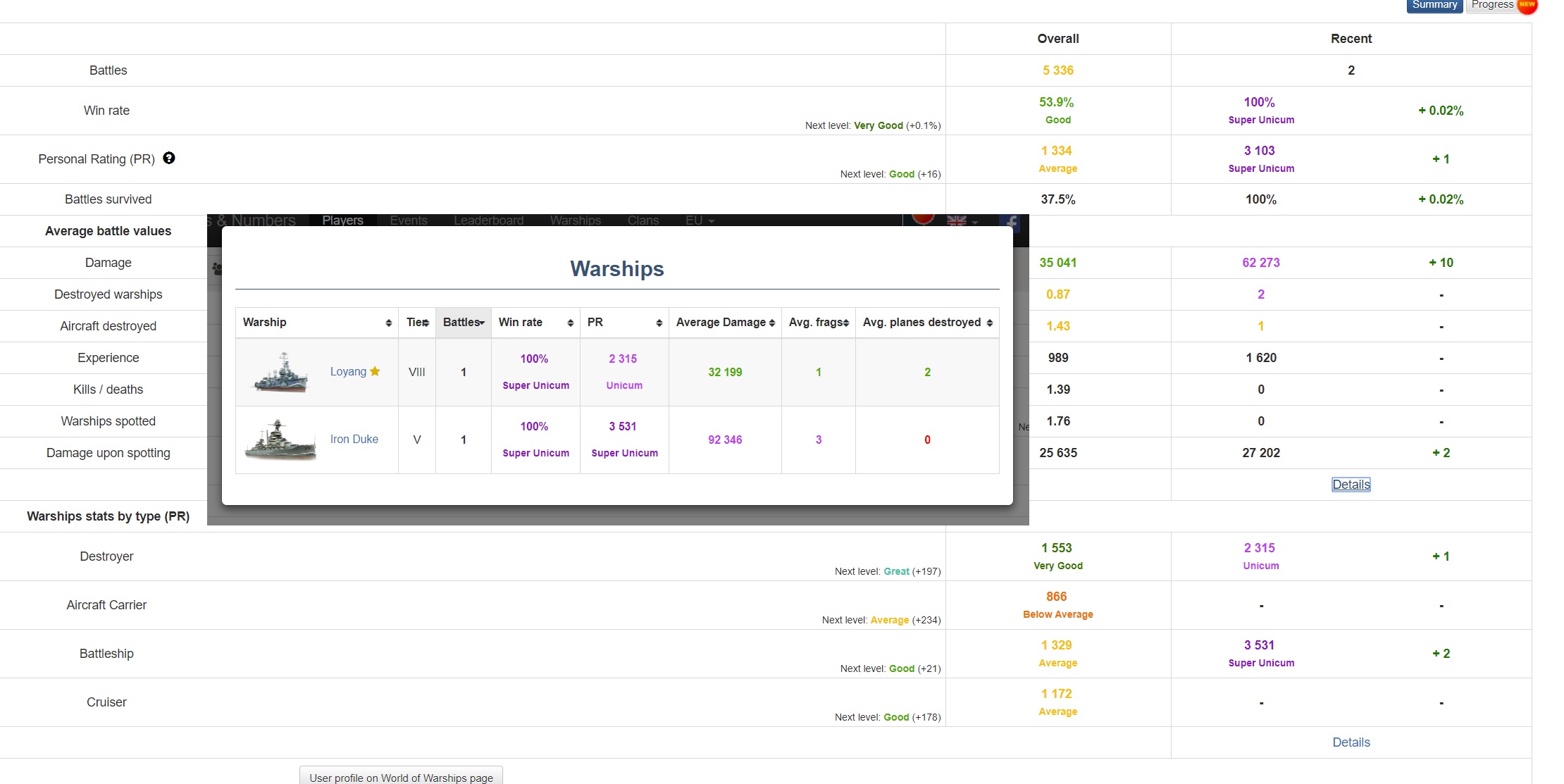Open the Iron Duke warship link
1564x784 pixels.
click(x=354, y=440)
